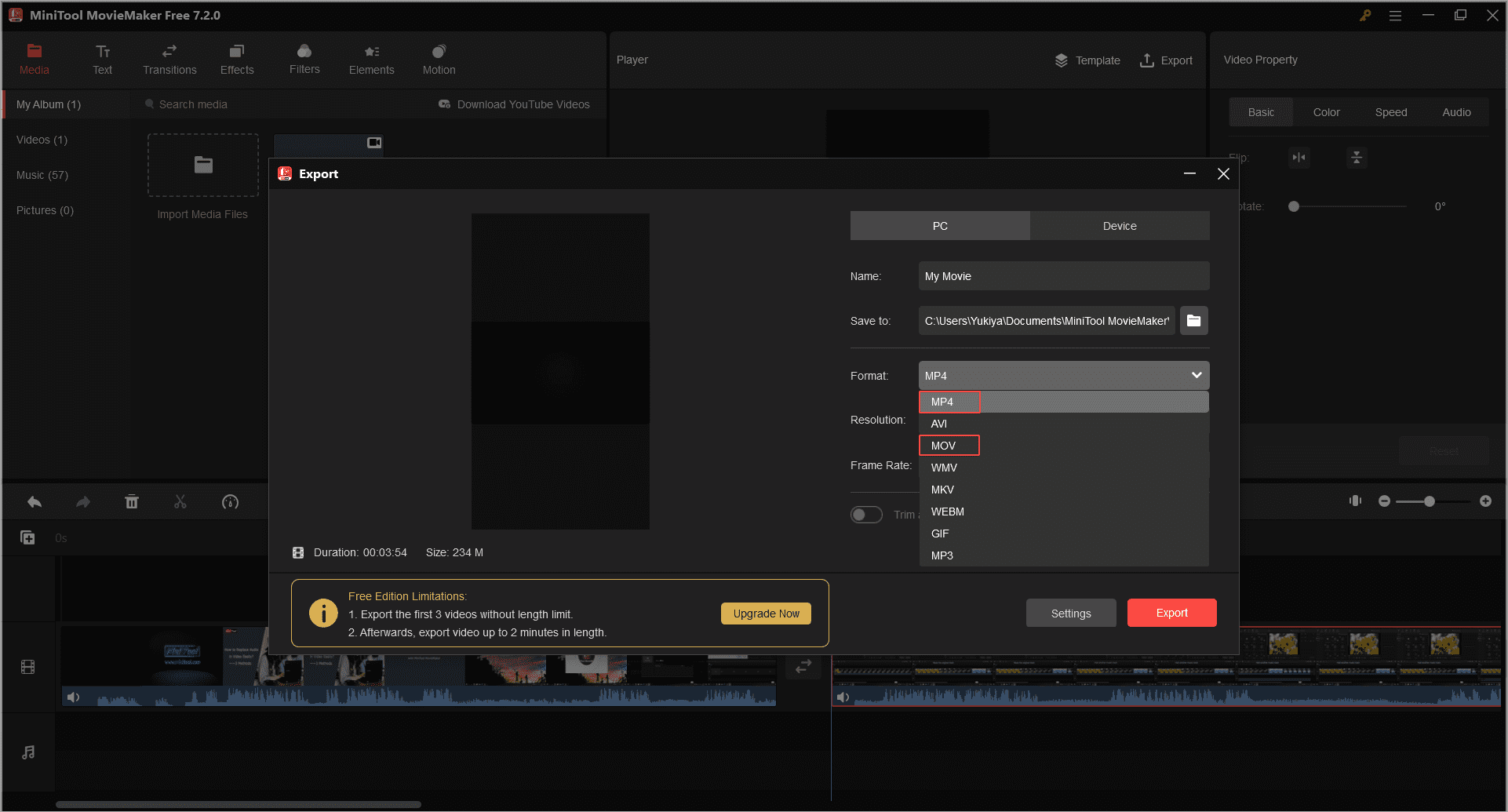The height and width of the screenshot is (812, 1508).
Task: Click the transition swap icon between clips
Action: click(x=803, y=667)
